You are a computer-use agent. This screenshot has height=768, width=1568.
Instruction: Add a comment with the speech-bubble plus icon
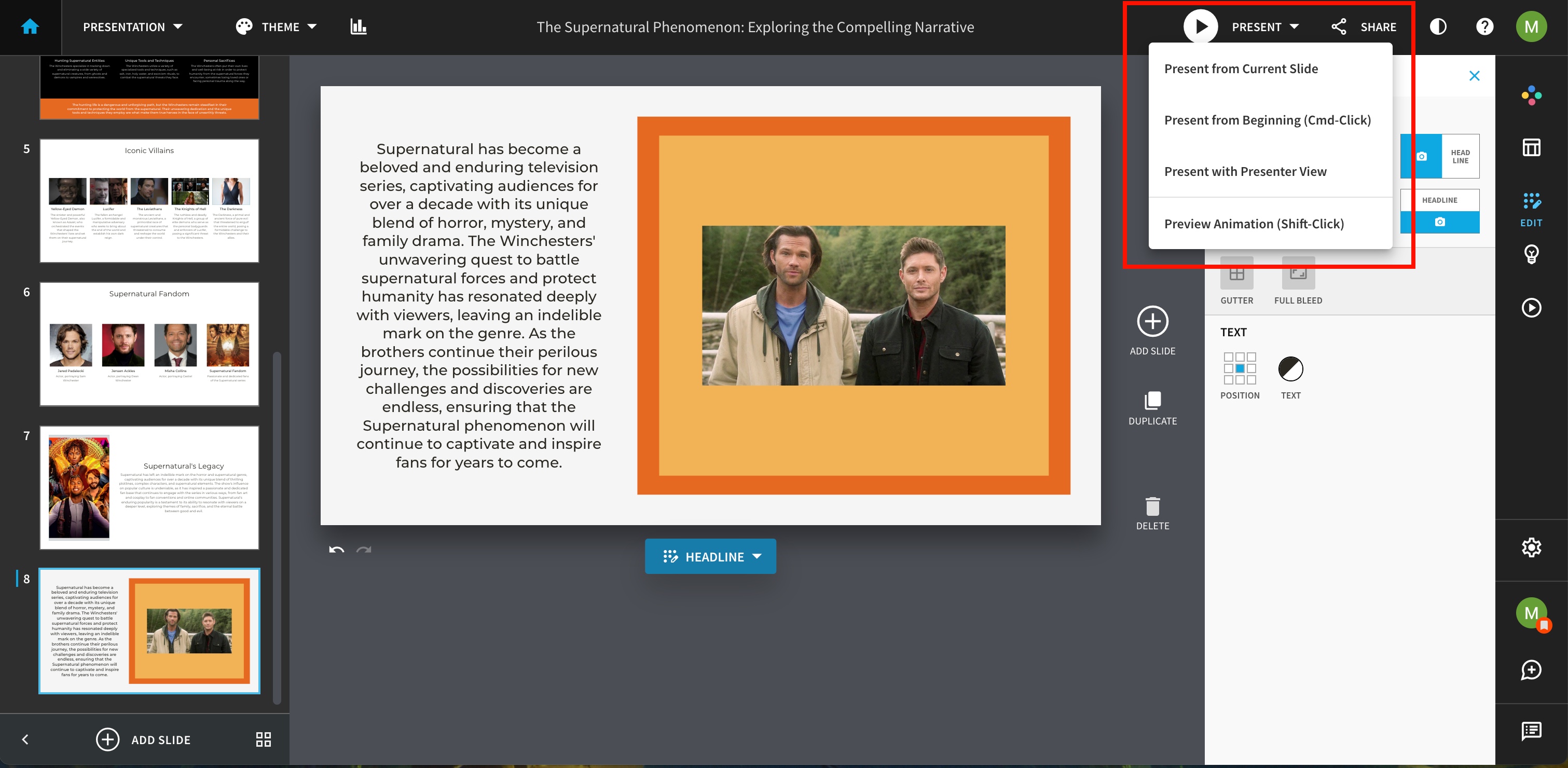point(1532,670)
